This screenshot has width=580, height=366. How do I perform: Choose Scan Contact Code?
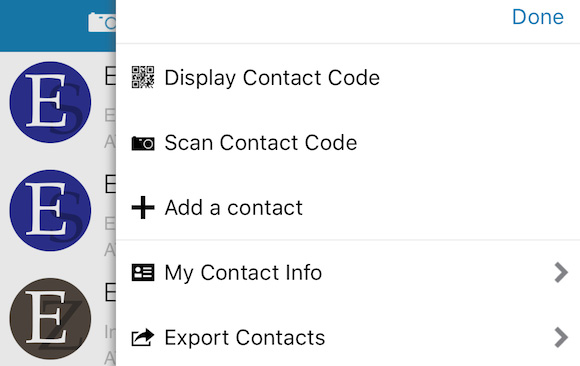coord(348,143)
